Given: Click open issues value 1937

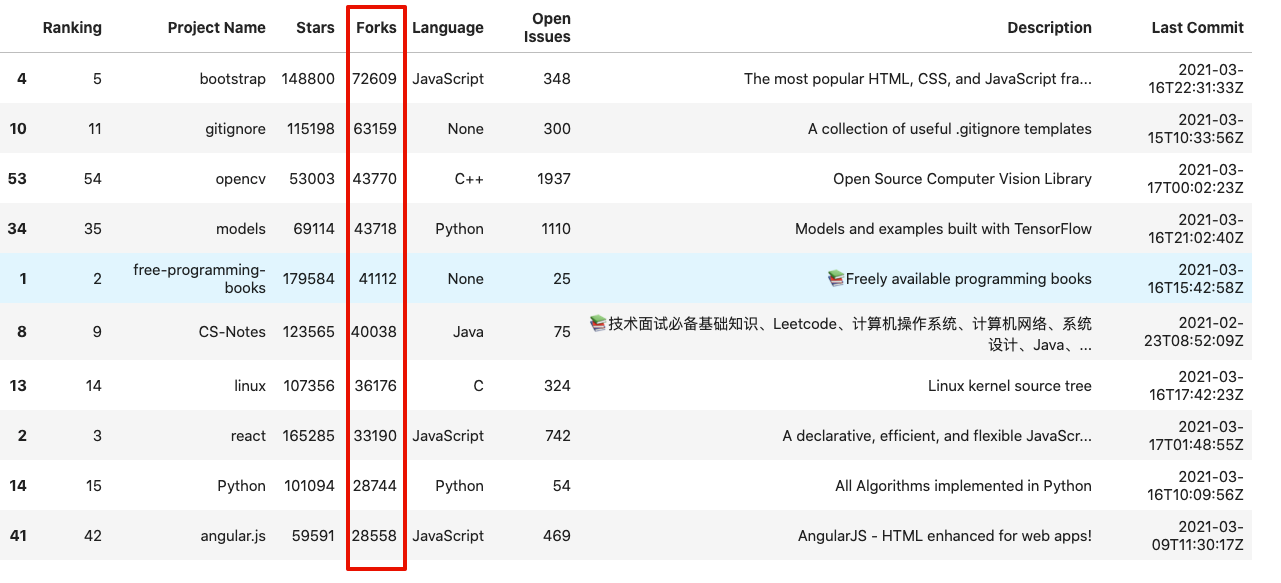Looking at the screenshot, I should (553, 179).
